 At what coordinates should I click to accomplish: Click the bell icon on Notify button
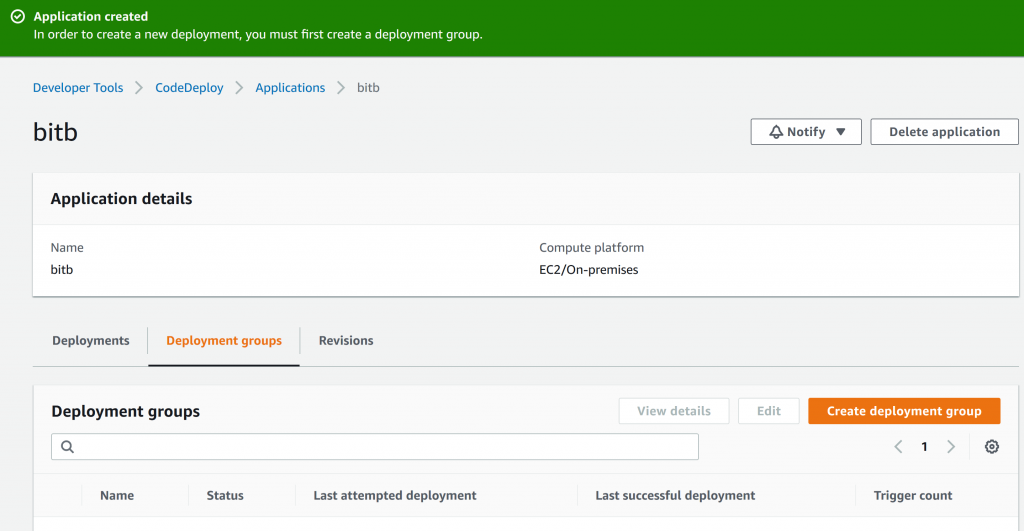775,132
